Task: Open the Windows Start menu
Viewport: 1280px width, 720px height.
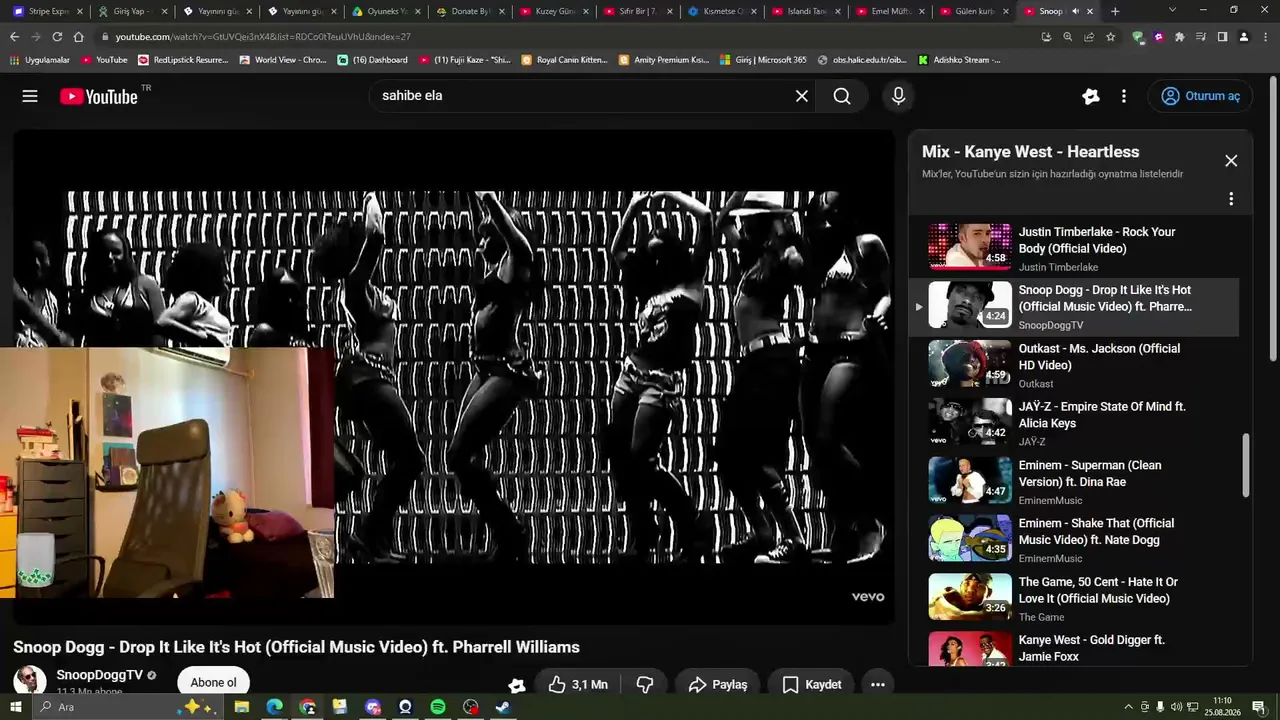Action: (14, 707)
